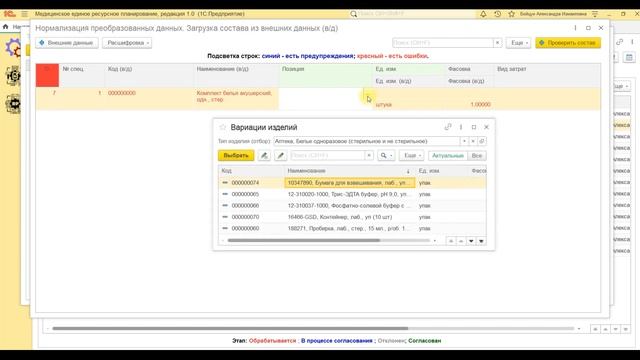Sort by Наименование column header in dialog

349,171
